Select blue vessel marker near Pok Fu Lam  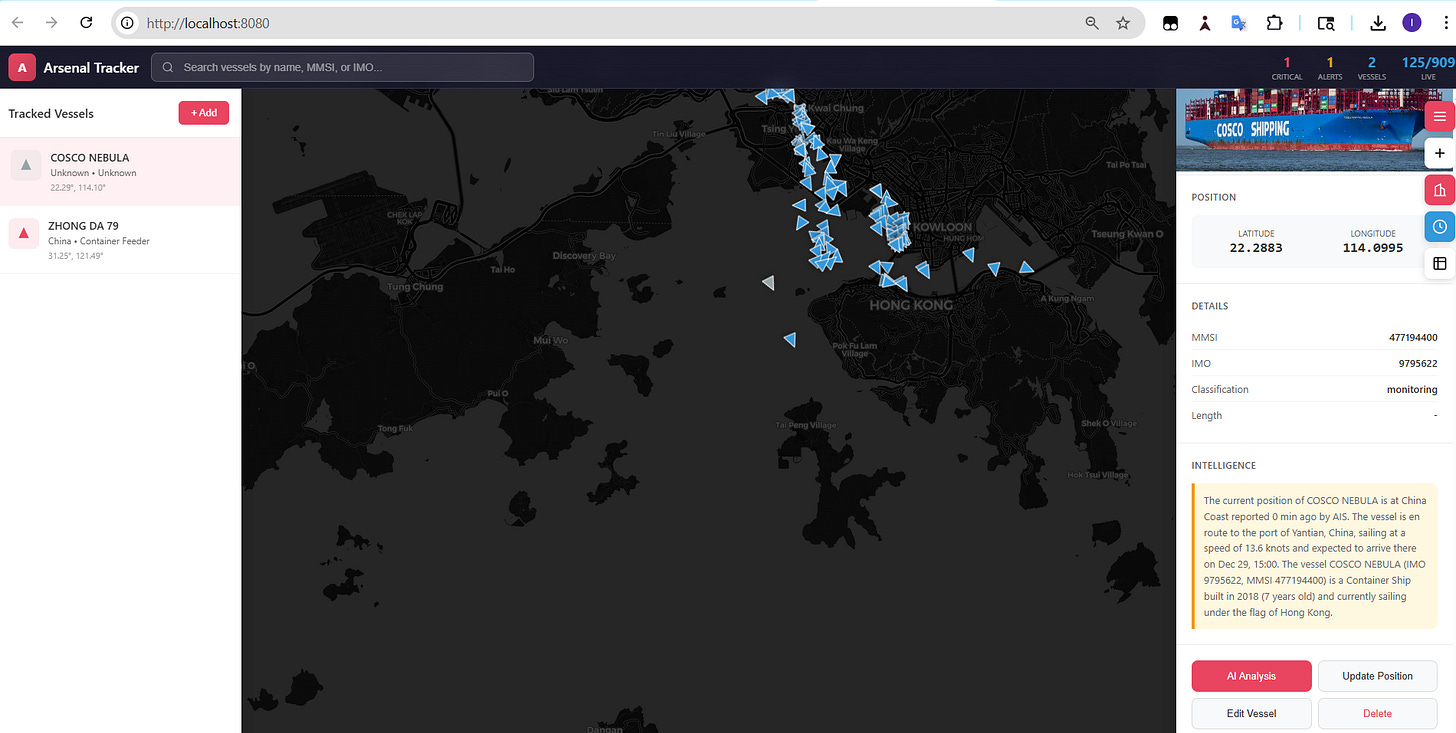click(x=790, y=340)
